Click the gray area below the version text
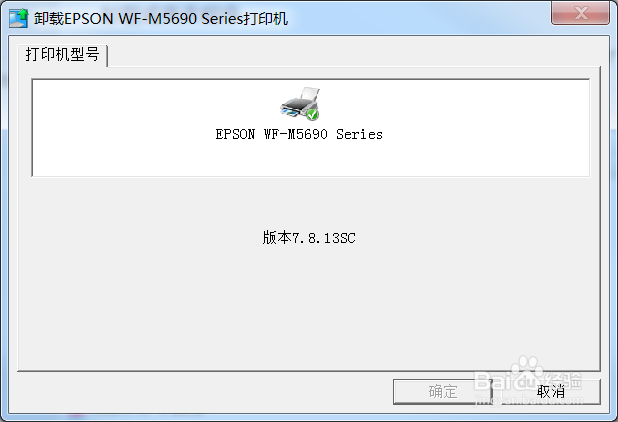This screenshot has width=618, height=422. tap(309, 307)
